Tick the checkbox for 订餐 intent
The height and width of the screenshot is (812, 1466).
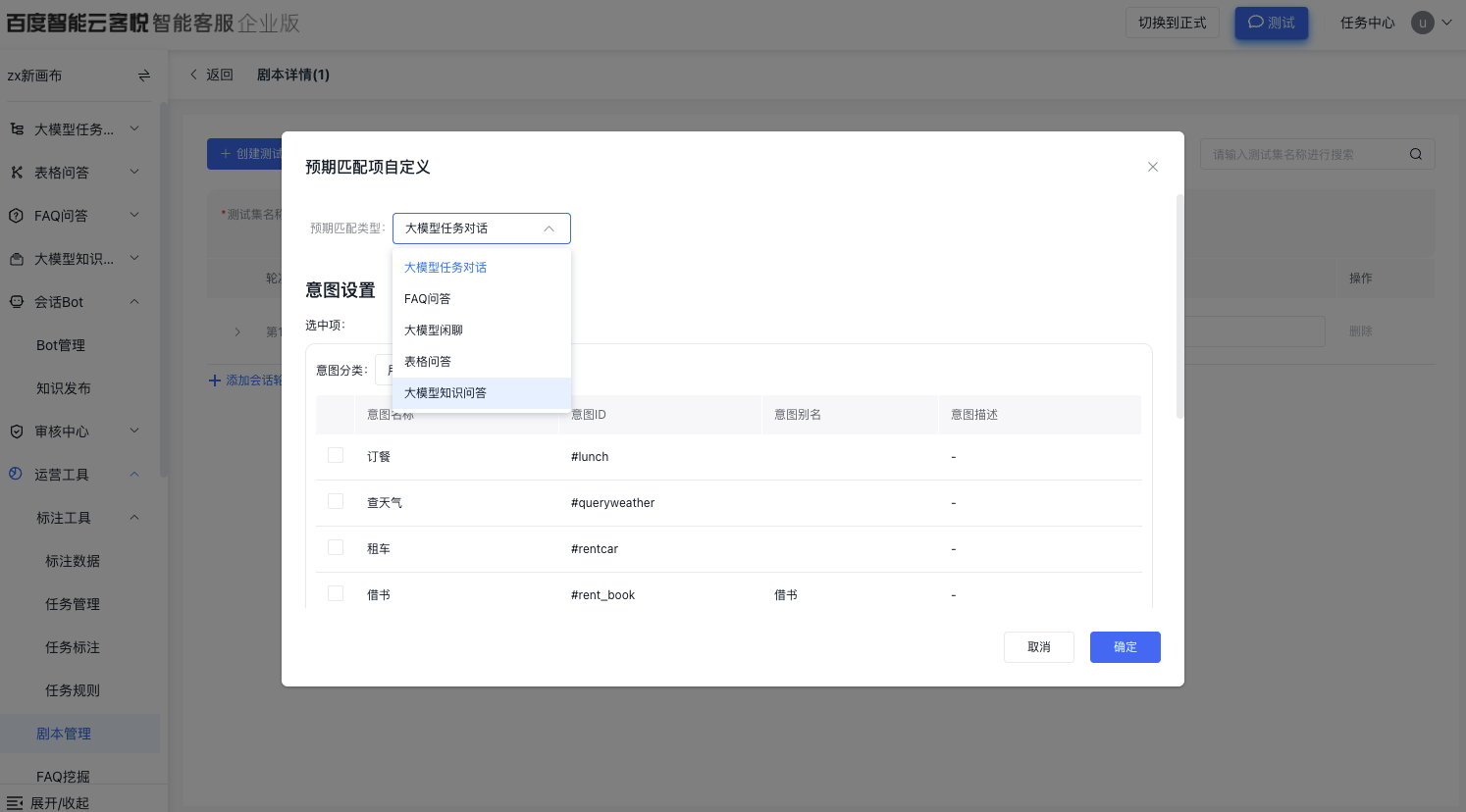(x=336, y=455)
